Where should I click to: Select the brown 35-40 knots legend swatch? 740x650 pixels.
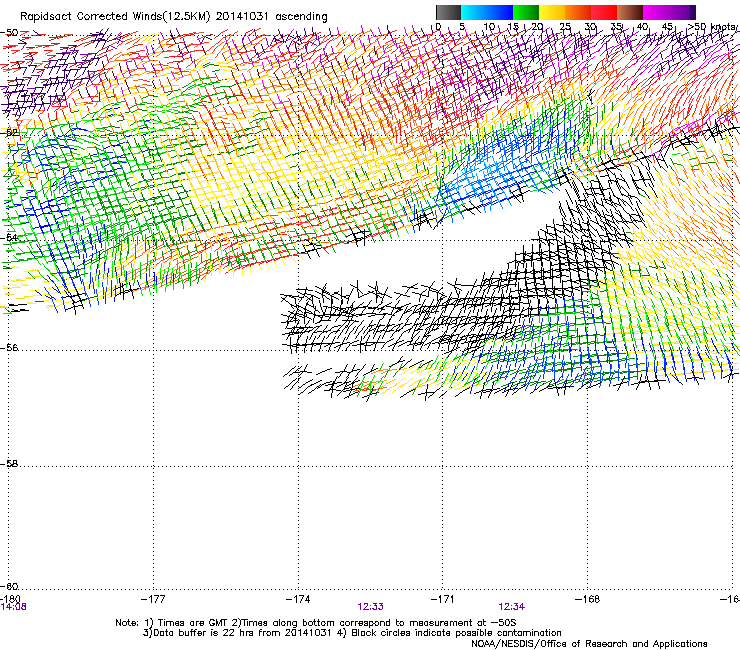click(630, 12)
